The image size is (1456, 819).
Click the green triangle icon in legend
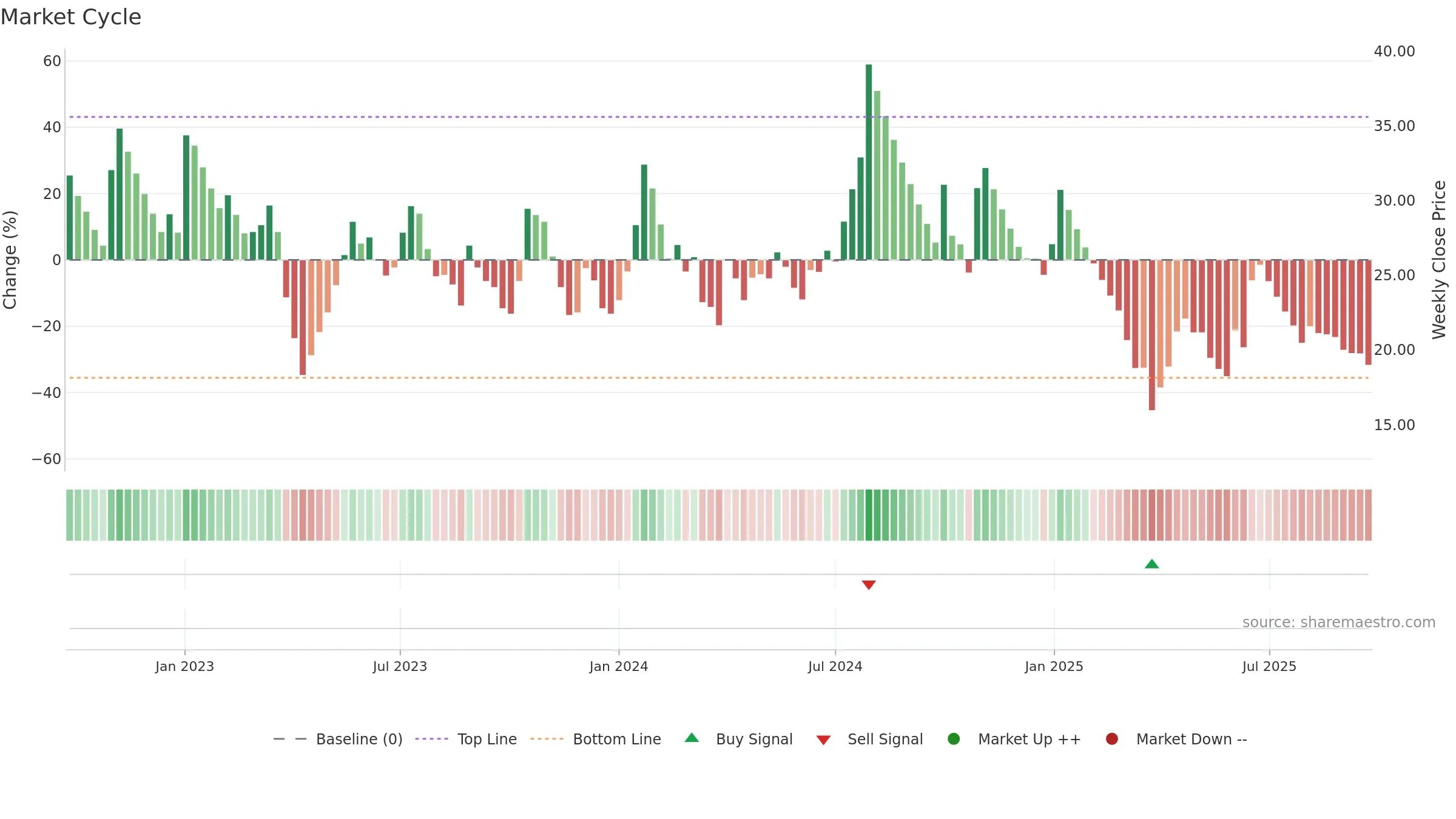point(692,738)
